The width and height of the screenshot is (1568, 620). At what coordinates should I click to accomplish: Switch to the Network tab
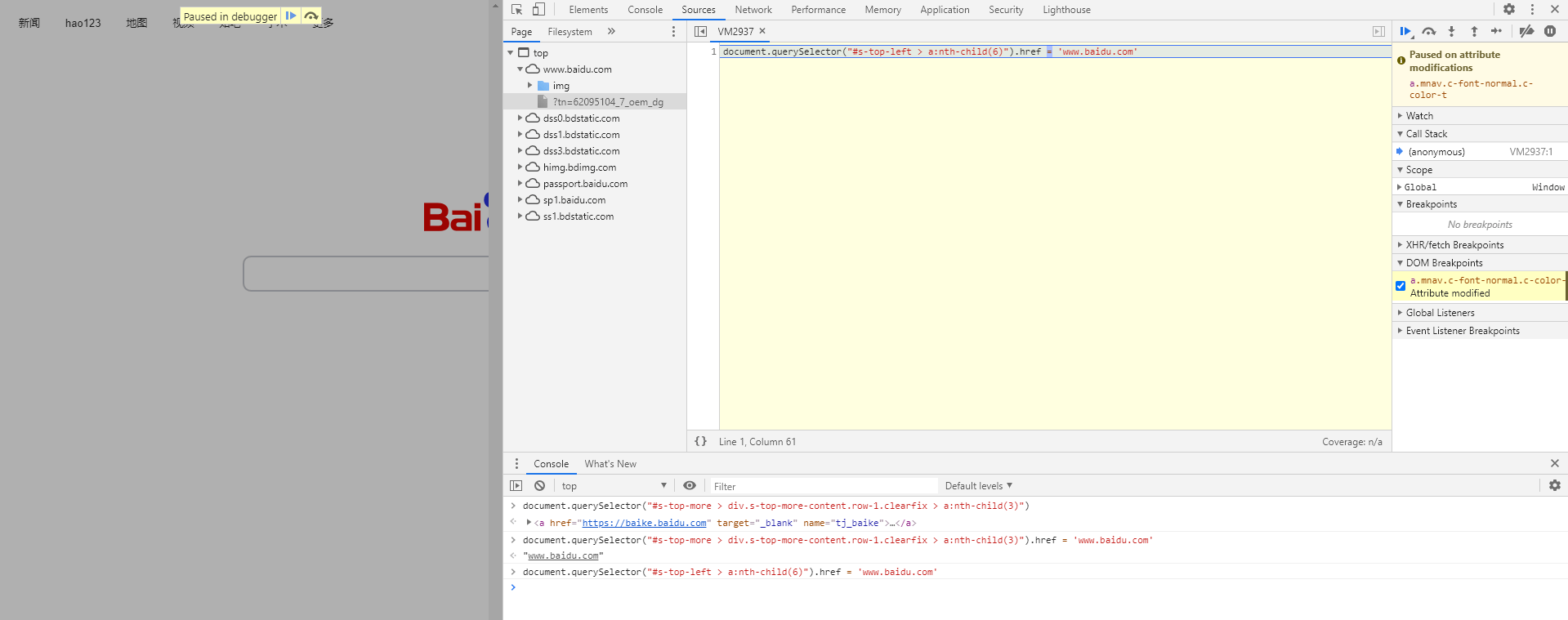(753, 10)
